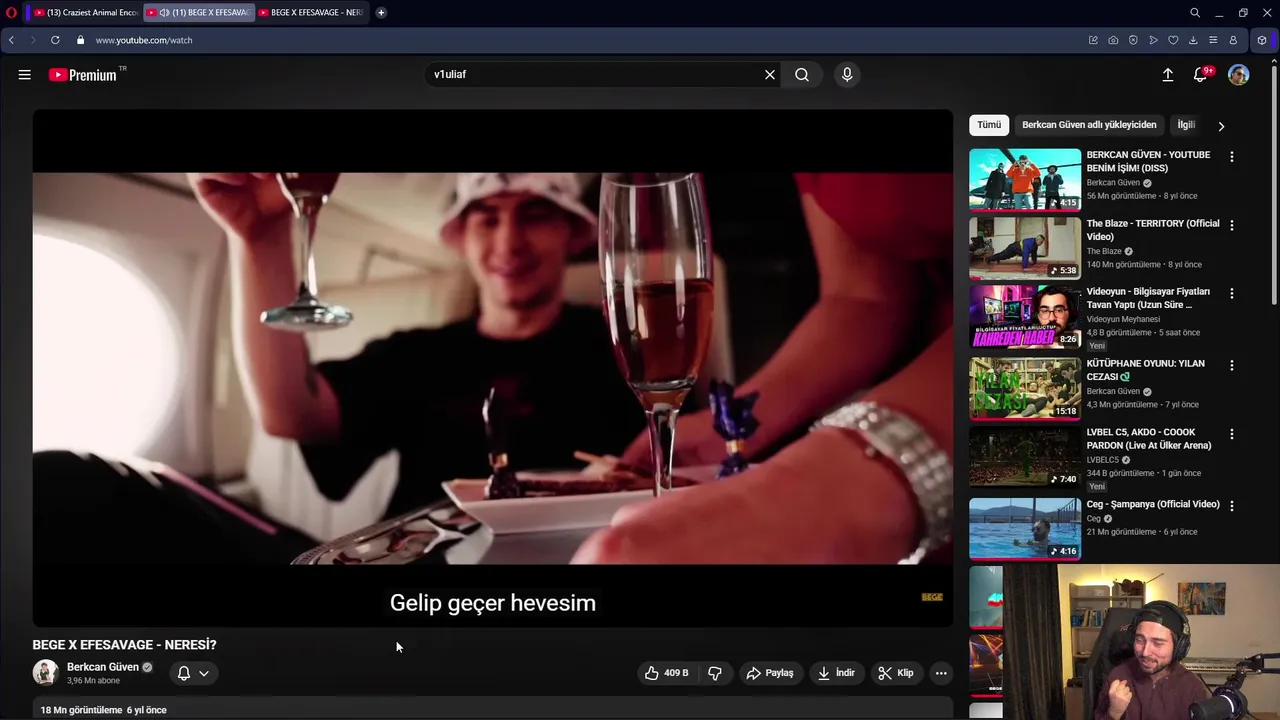Like the video (409 B)
The height and width of the screenshot is (720, 1280).
(667, 673)
